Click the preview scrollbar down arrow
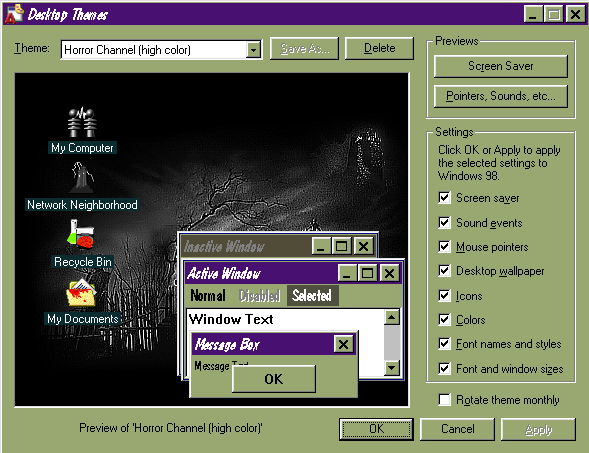The width and height of the screenshot is (589, 453). coord(392,368)
